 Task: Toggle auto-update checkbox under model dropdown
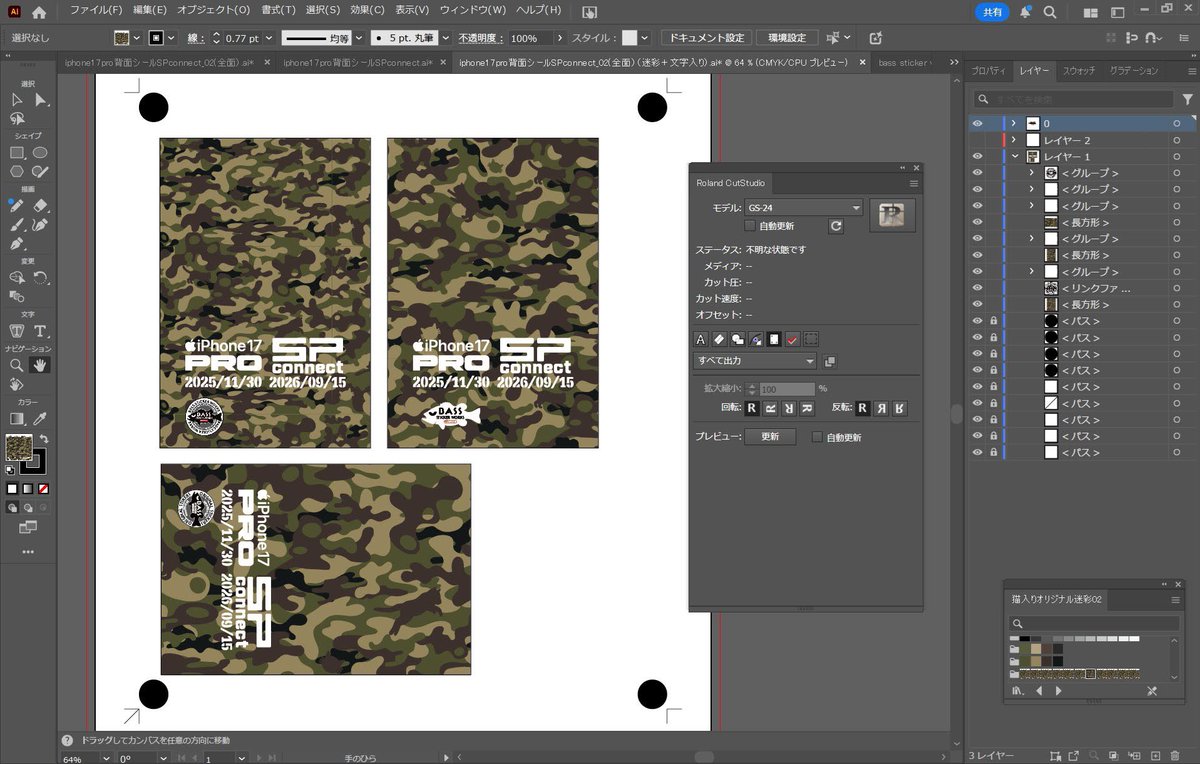[x=751, y=227]
